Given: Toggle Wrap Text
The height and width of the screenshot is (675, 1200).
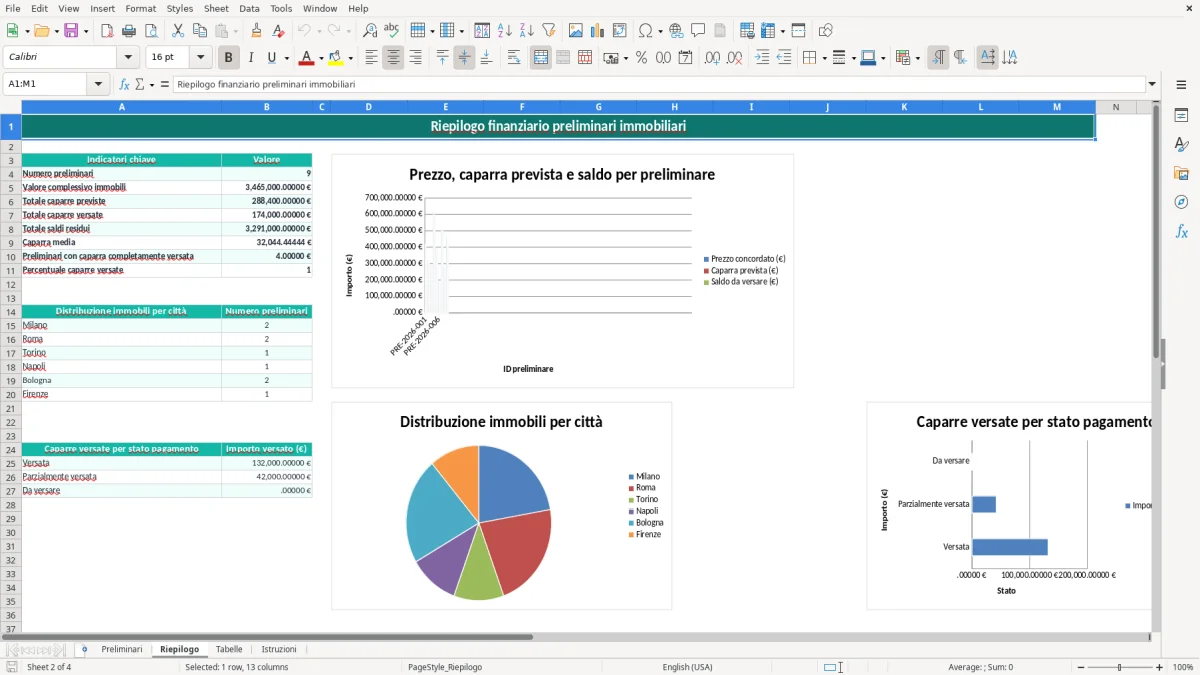Looking at the screenshot, I should tap(514, 58).
